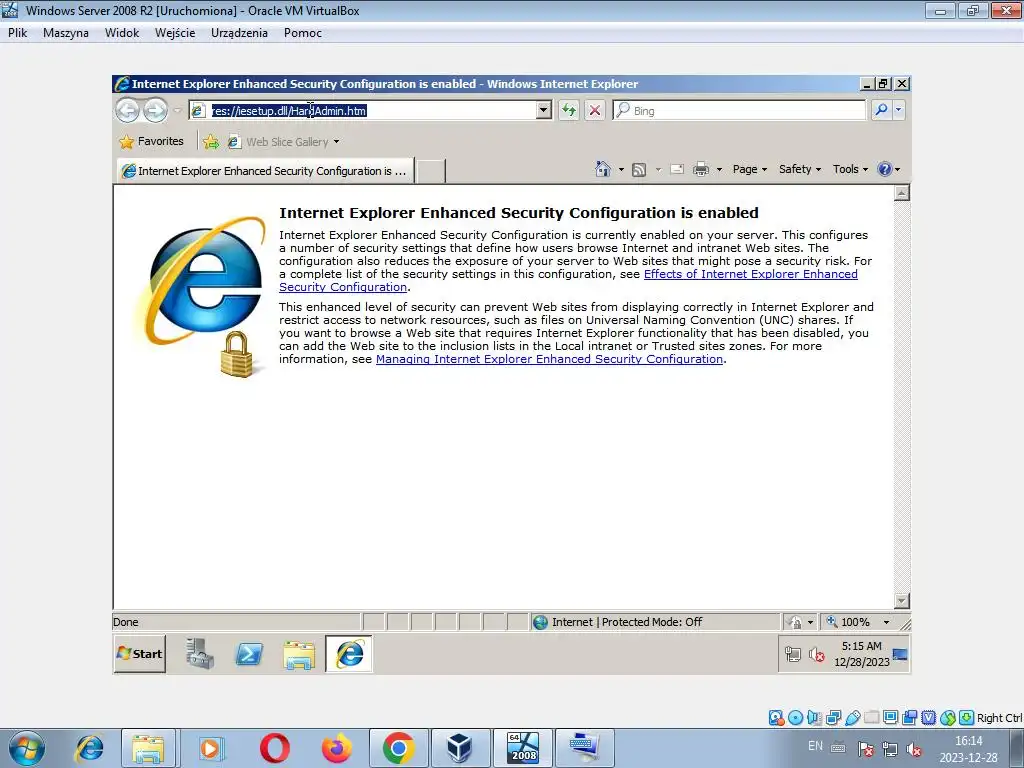The width and height of the screenshot is (1024, 768).
Task: Click the Read Mail envelope icon
Action: pyautogui.click(x=677, y=170)
